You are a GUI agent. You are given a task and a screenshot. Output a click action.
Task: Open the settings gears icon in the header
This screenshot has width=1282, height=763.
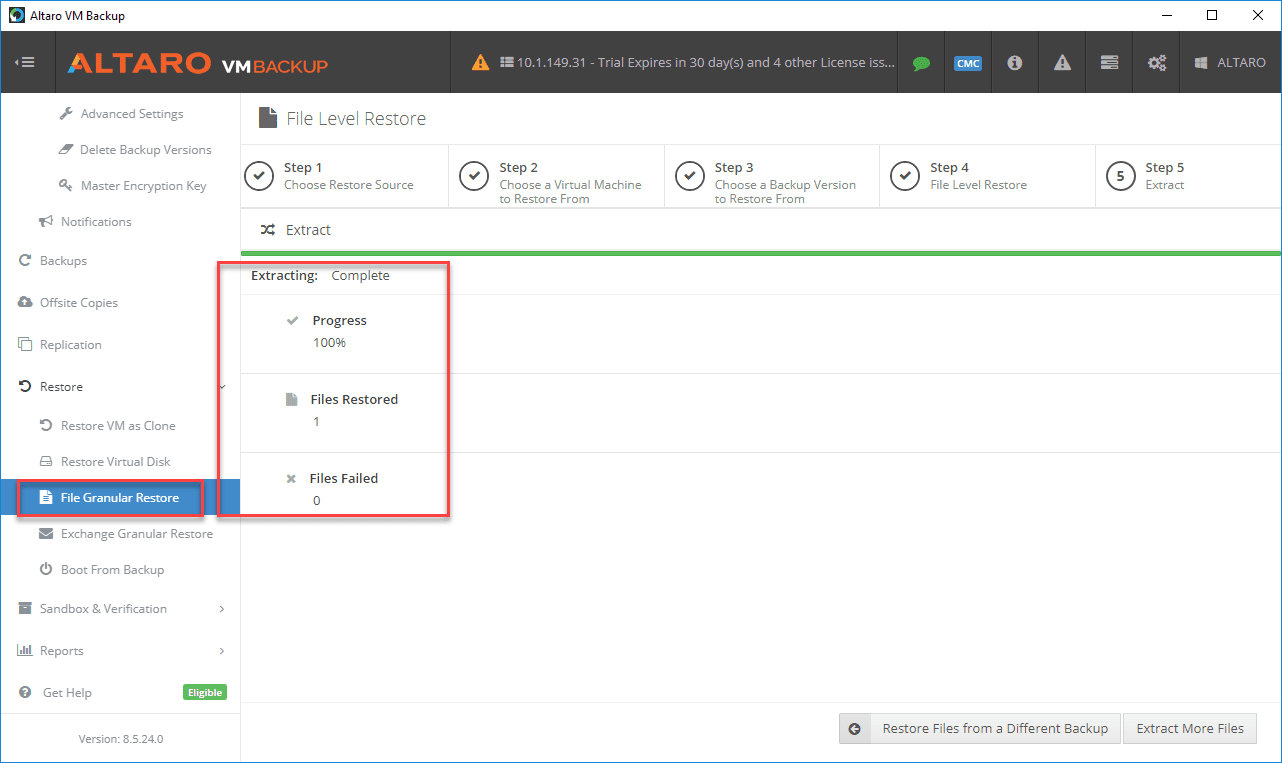(1157, 63)
